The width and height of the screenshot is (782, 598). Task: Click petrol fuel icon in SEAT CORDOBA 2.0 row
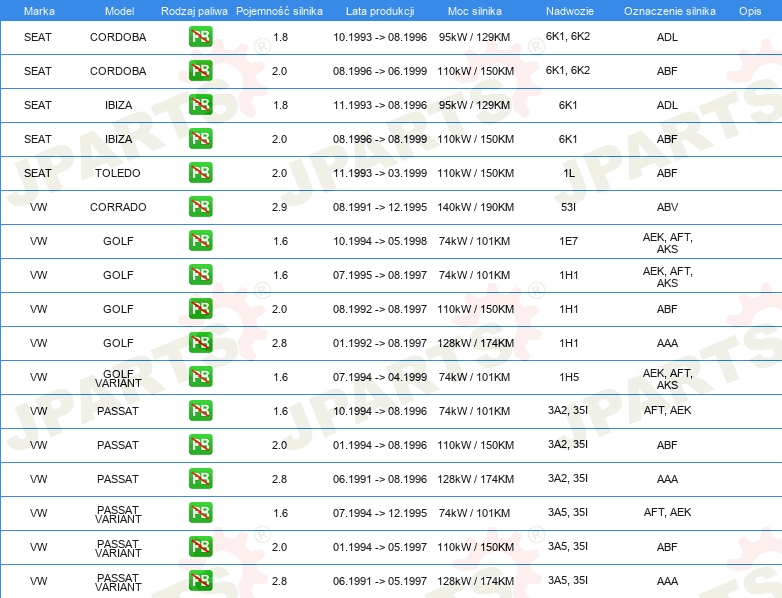[x=200, y=70]
